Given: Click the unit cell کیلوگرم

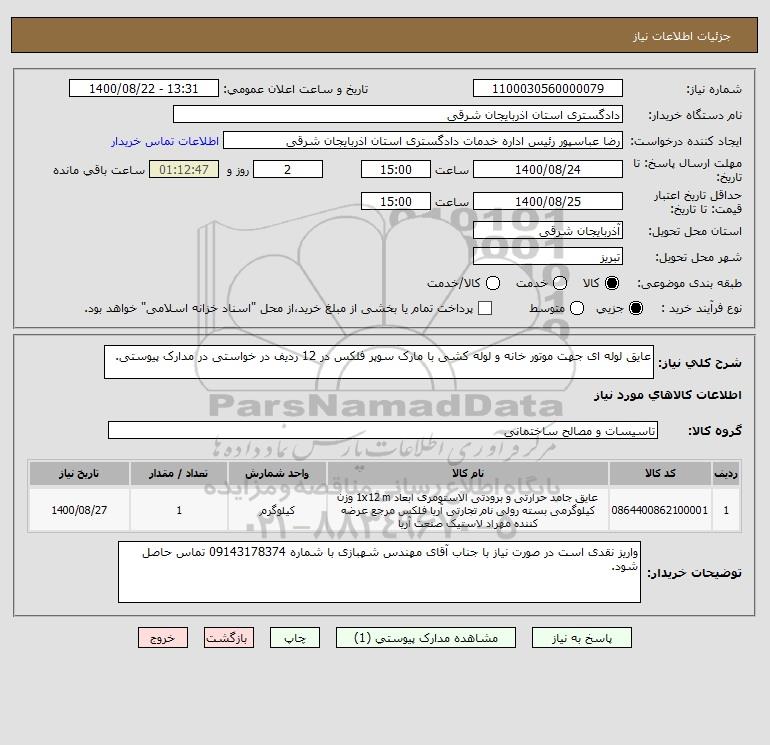Looking at the screenshot, I should (277, 510).
